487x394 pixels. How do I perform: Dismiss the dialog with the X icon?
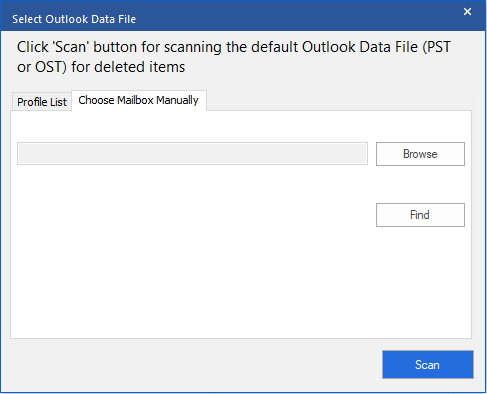tap(467, 12)
